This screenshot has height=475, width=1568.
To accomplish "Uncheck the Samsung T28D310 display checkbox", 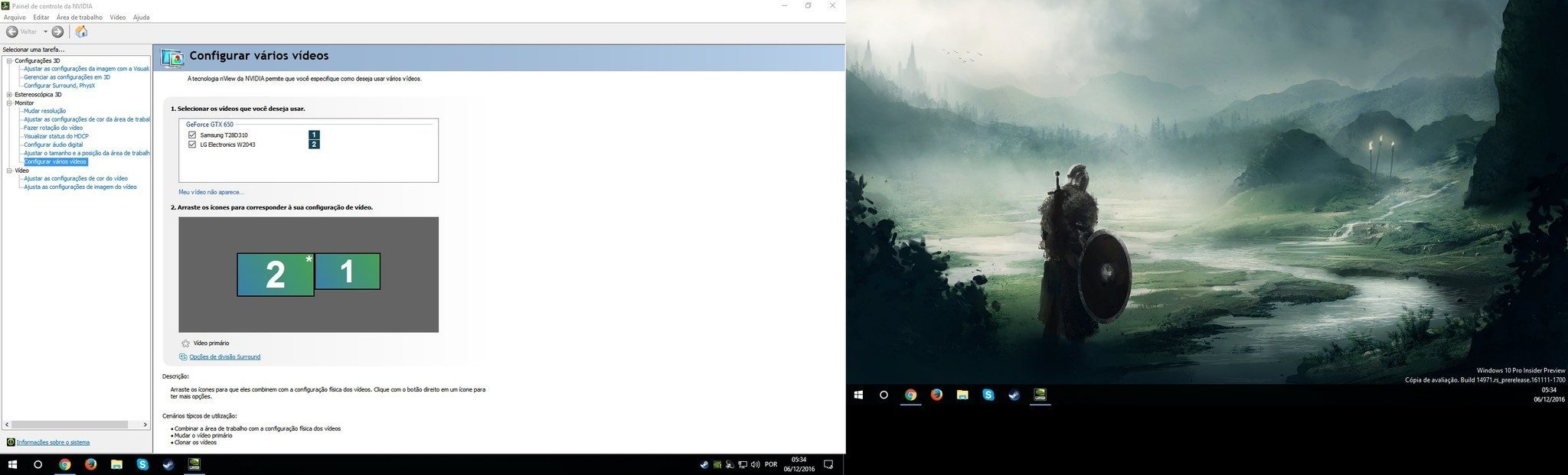I will coord(192,135).
